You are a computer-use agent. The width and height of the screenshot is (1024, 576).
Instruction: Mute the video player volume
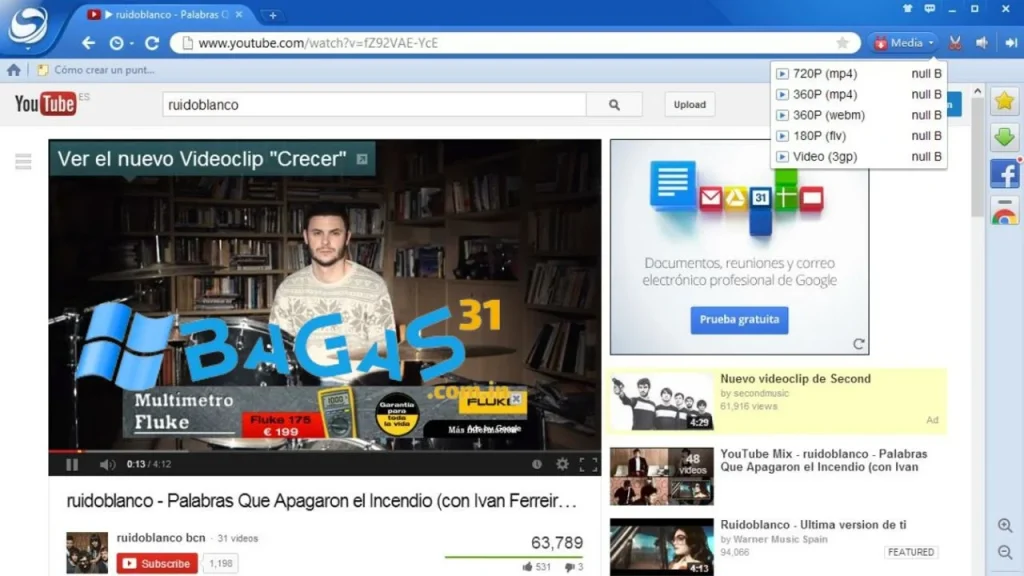[107, 464]
